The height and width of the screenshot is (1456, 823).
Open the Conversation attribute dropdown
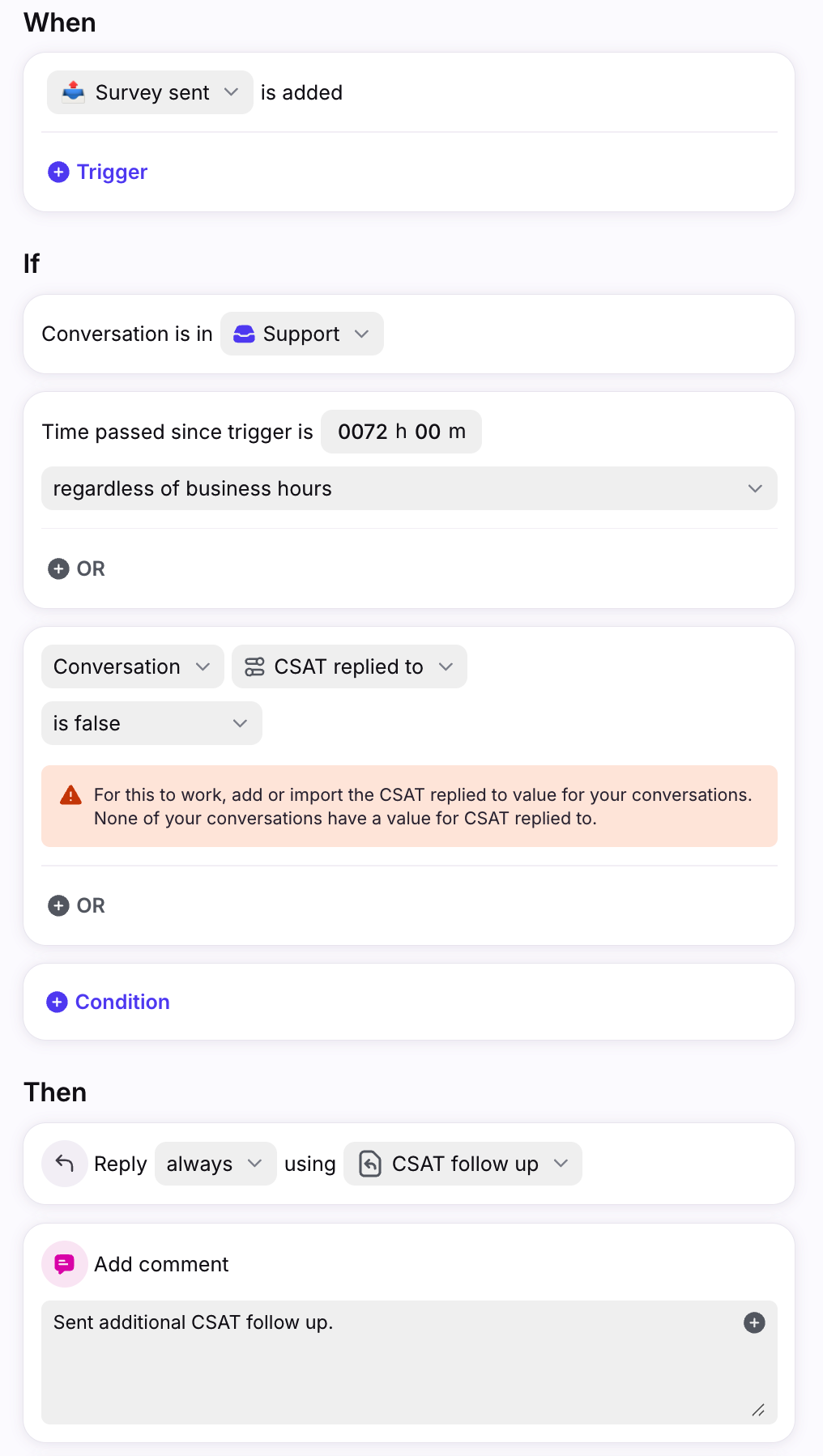point(133,666)
